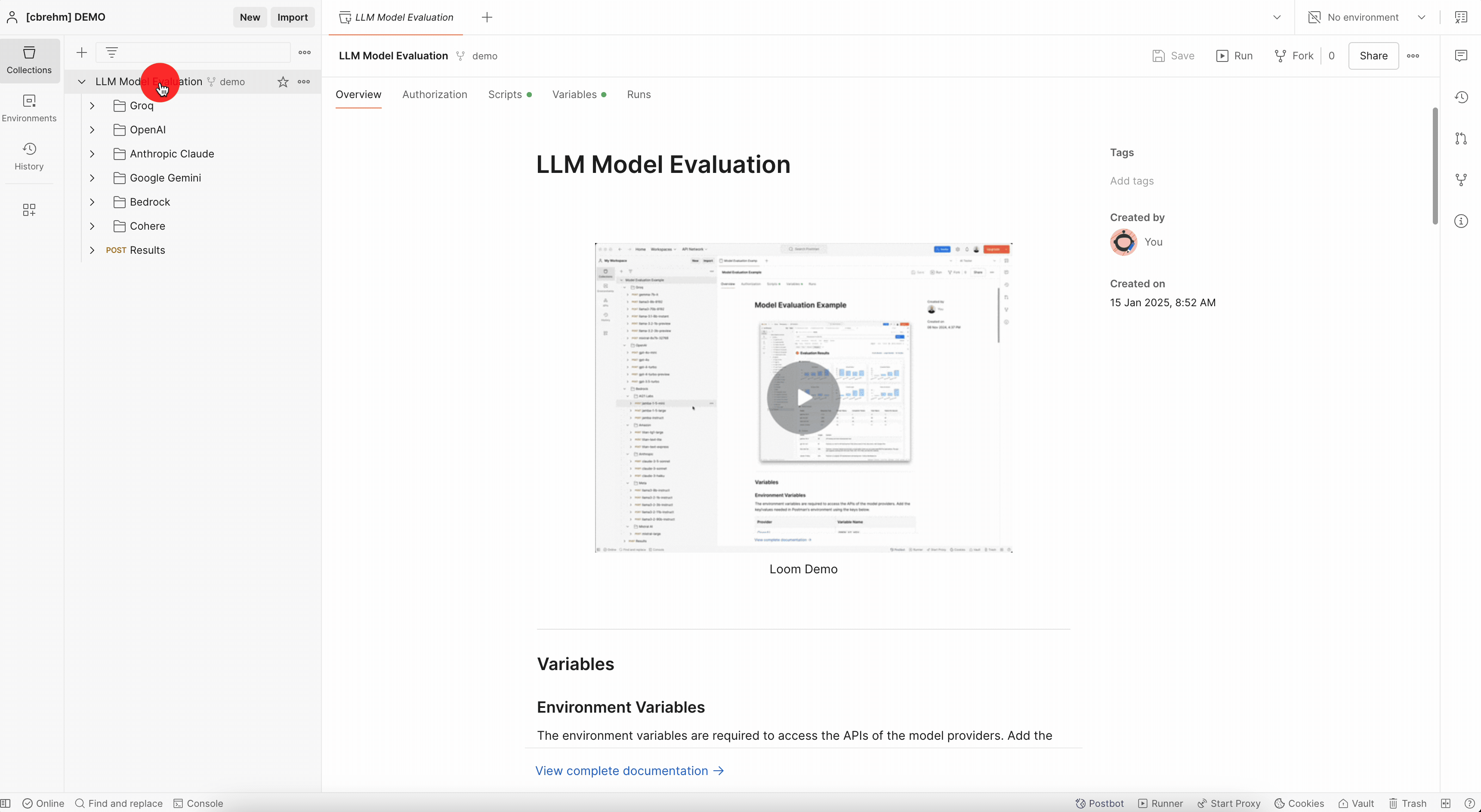1481x812 pixels.
Task: Click the documentation vertical scrollbar
Action: 1435,166
